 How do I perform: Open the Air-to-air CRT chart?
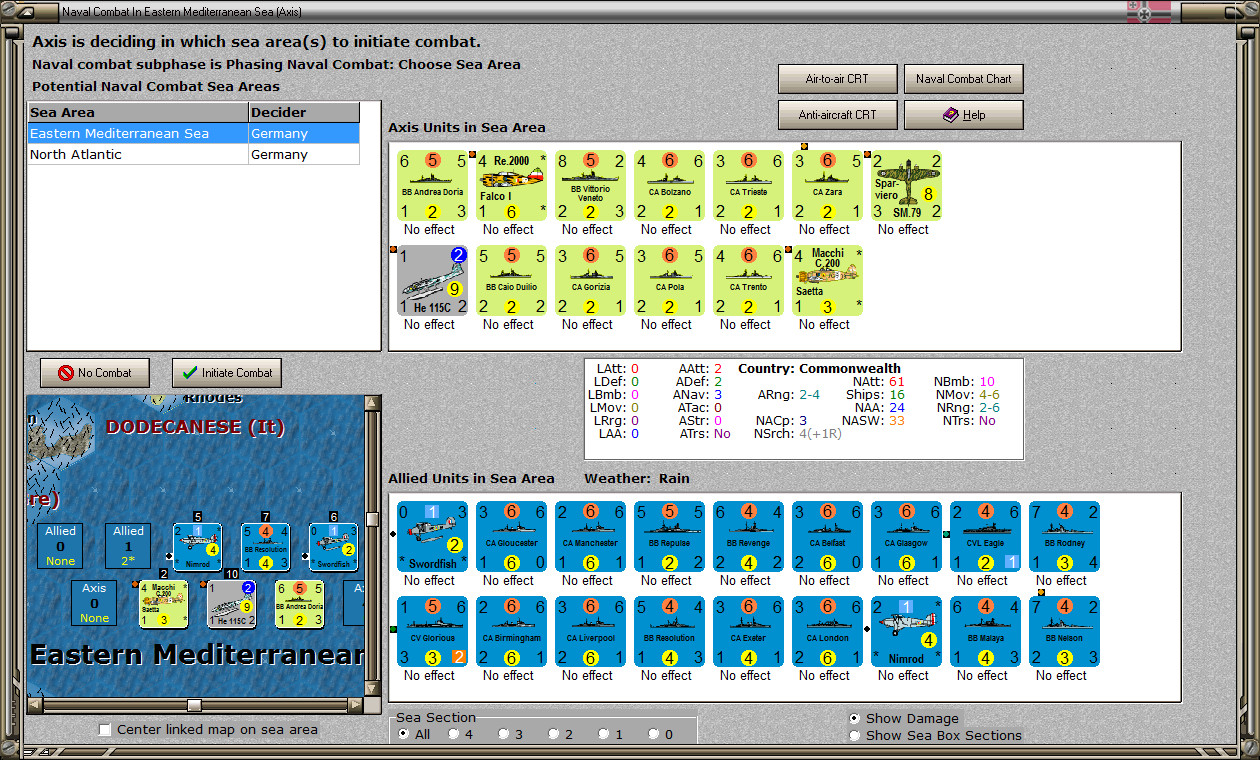coord(838,79)
